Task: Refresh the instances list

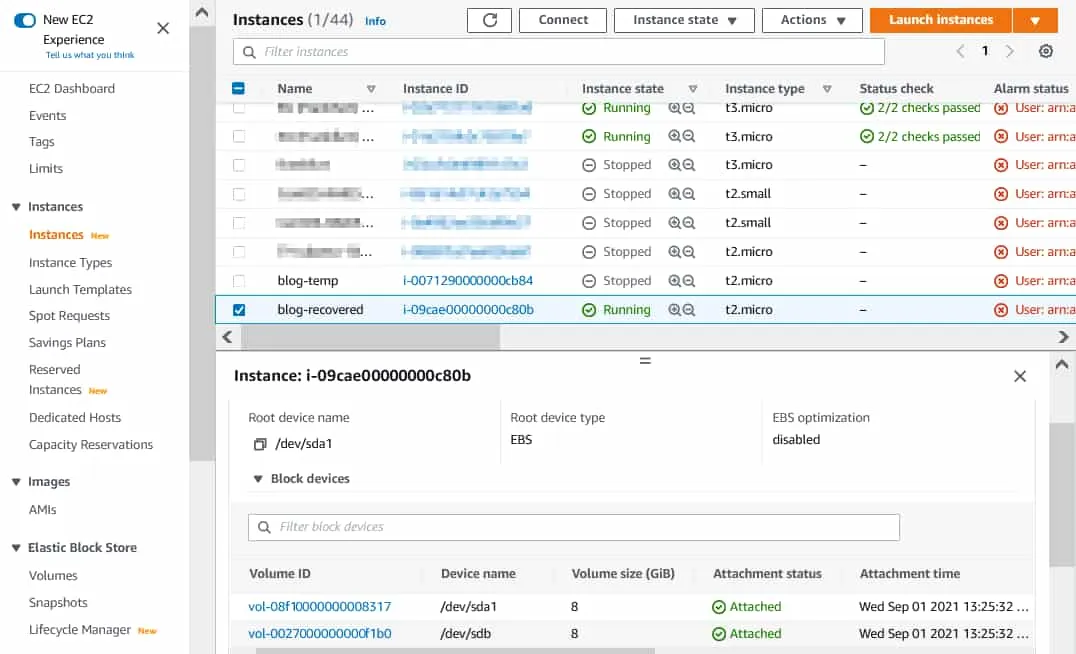Action: point(489,20)
